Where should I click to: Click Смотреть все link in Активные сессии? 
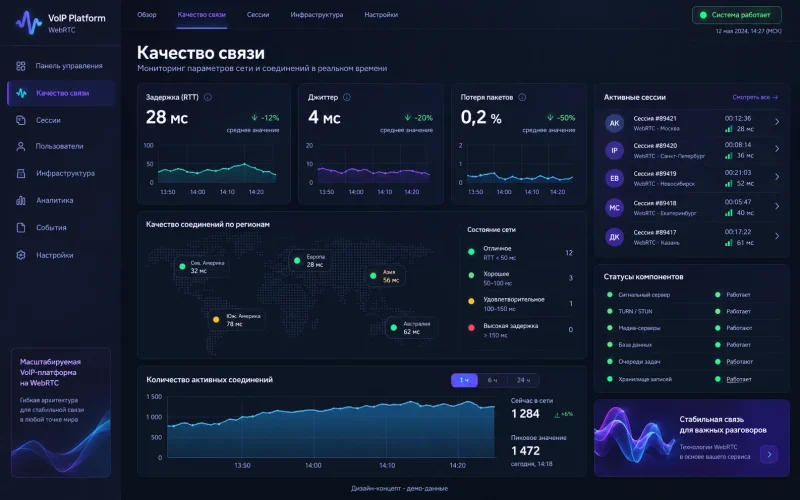point(755,97)
